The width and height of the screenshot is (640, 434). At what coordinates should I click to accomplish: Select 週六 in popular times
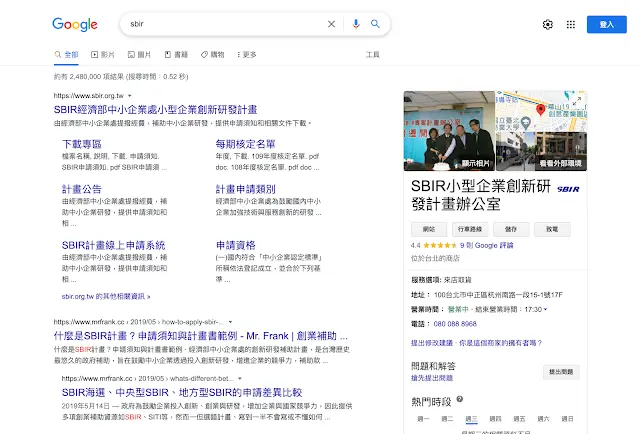(x=543, y=419)
